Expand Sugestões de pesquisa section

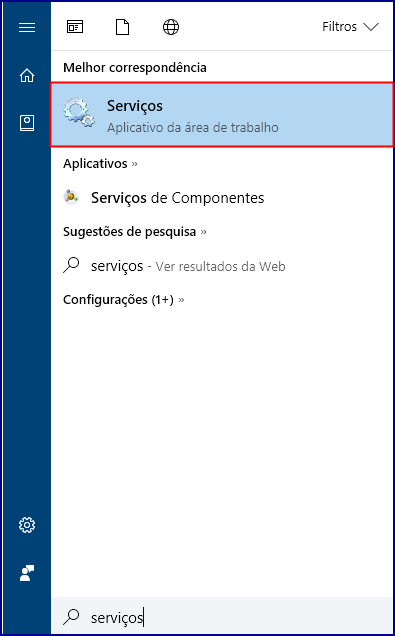pyautogui.click(x=135, y=232)
